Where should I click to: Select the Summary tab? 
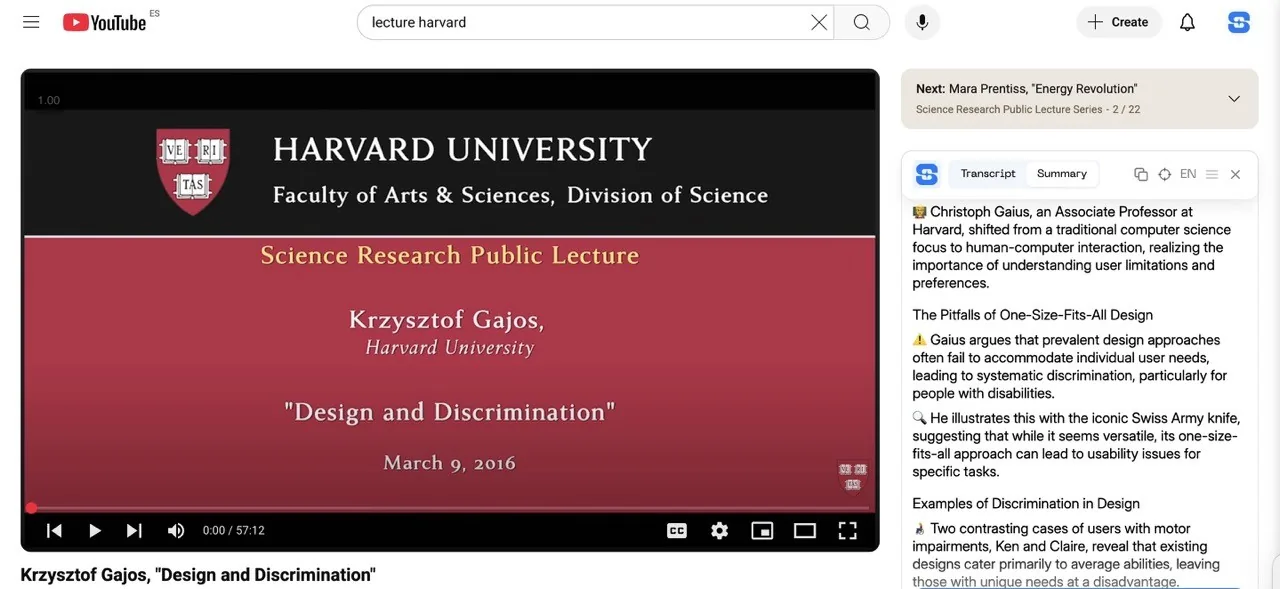pos(1062,174)
